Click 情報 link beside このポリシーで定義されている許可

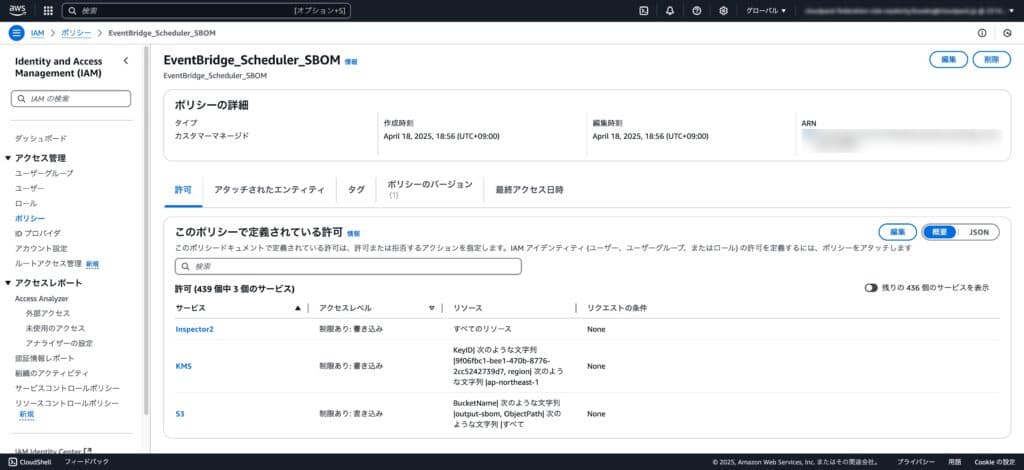(353, 233)
